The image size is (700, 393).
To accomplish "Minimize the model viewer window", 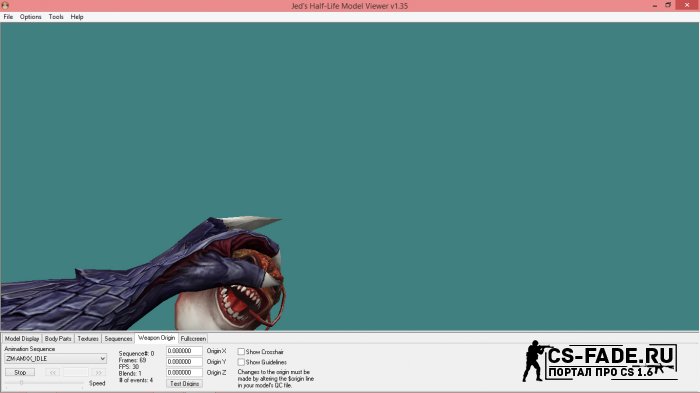I will 655,5.
